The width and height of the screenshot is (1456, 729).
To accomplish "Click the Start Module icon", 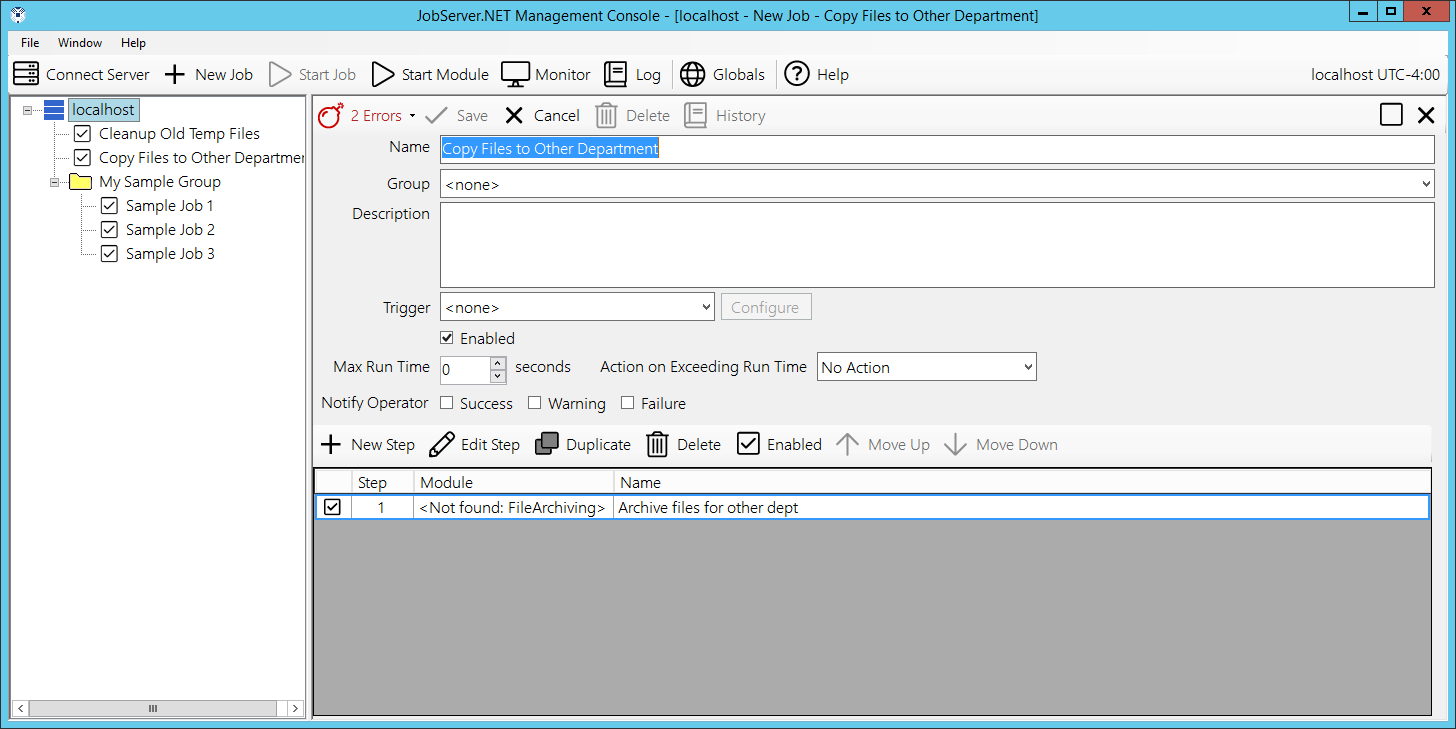I will tap(383, 74).
